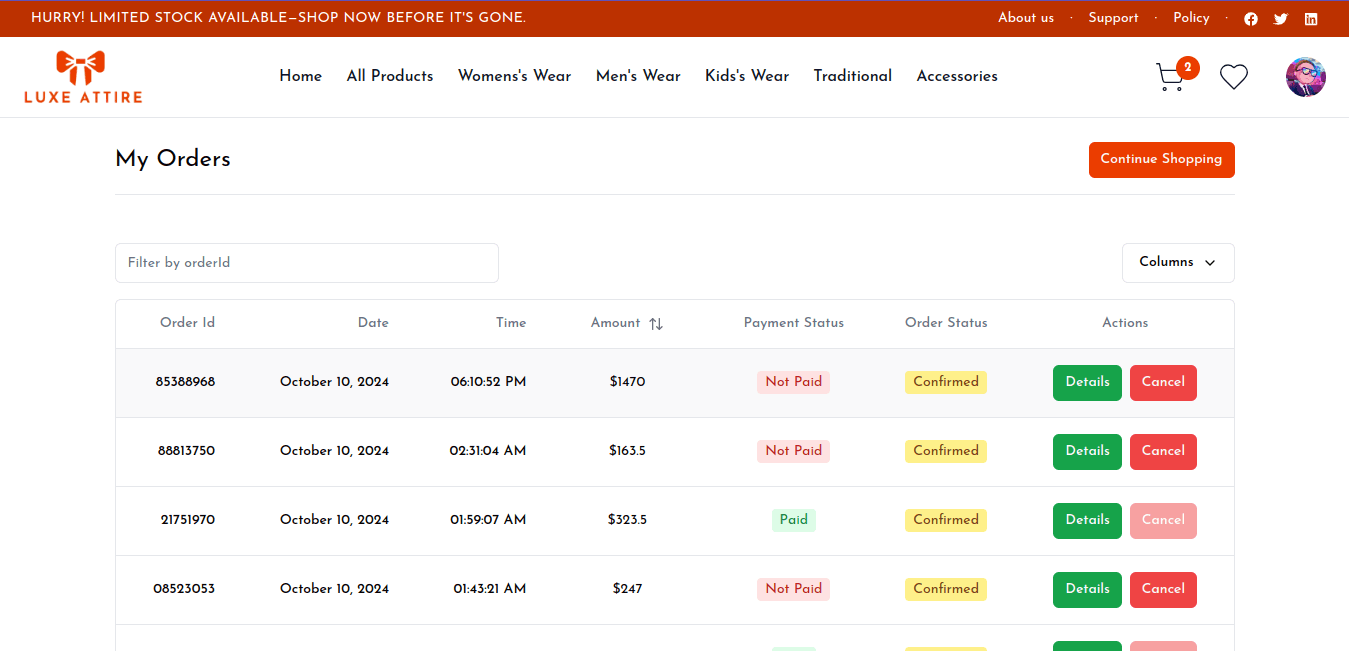This screenshot has height=651, width=1349.
Task: Sort orders by the Amount arrows icon
Action: (x=656, y=324)
